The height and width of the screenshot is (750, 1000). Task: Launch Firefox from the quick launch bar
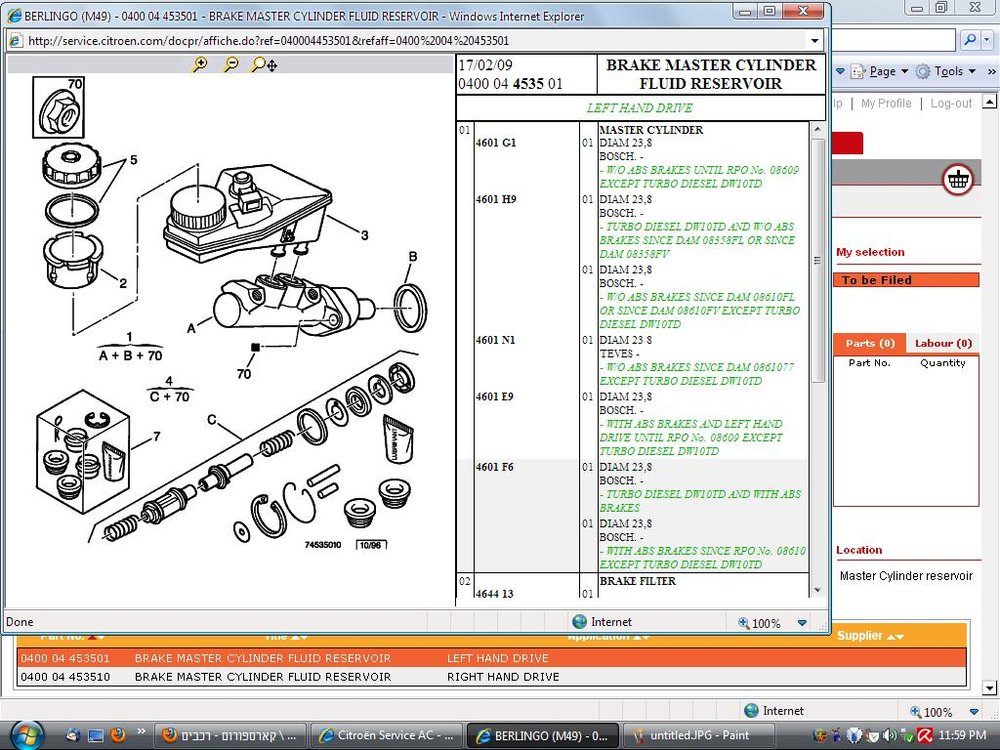pos(118,735)
